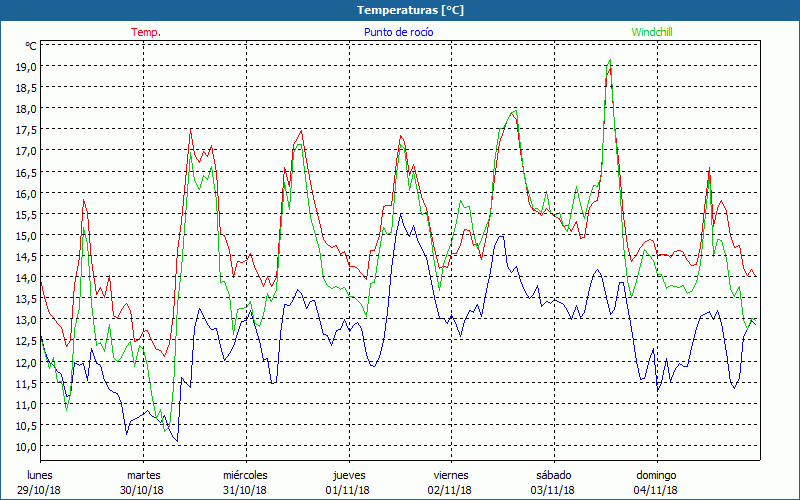Click the 'miércoles' day label
Image resolution: width=800 pixels, height=500 pixels.
(x=245, y=475)
